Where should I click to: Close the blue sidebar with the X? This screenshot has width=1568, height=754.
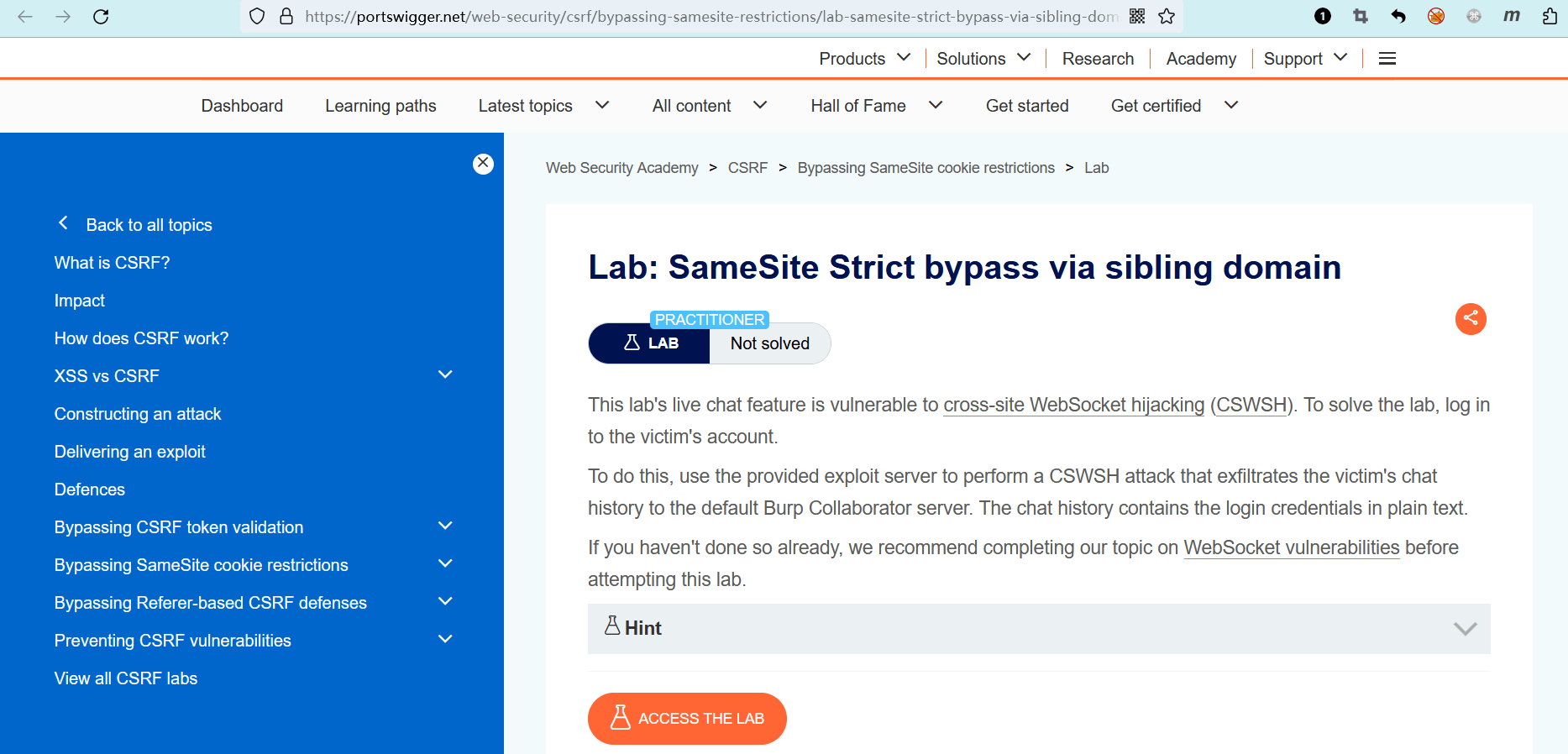[483, 163]
